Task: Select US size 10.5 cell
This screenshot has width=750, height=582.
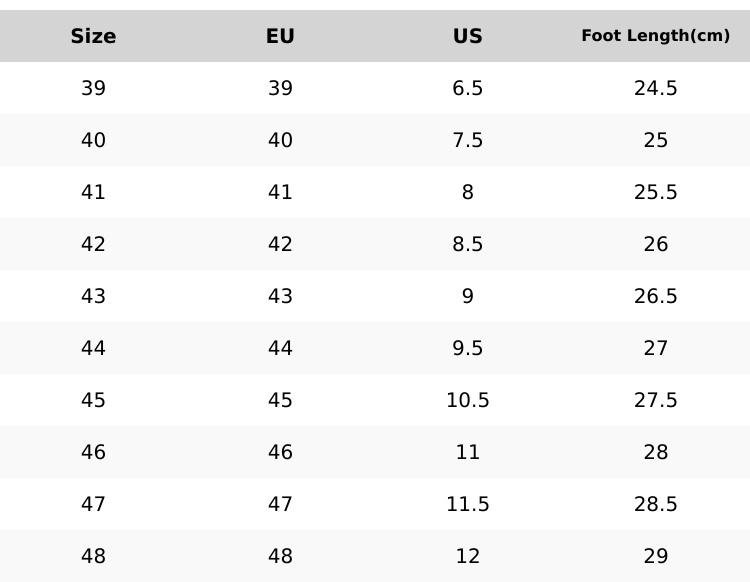Action: pyautogui.click(x=467, y=400)
